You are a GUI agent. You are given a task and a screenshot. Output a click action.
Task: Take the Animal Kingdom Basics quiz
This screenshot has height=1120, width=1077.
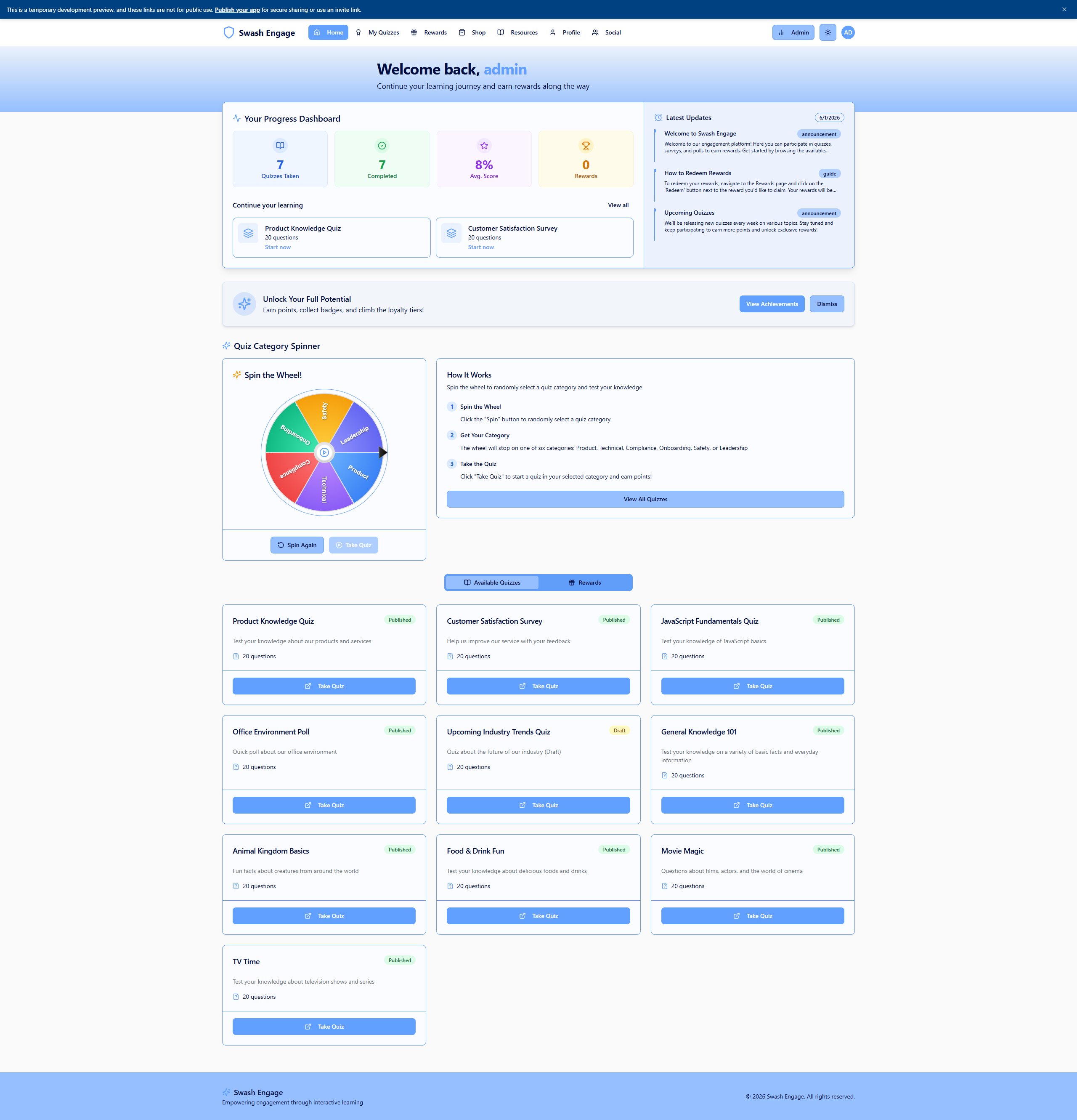click(324, 916)
